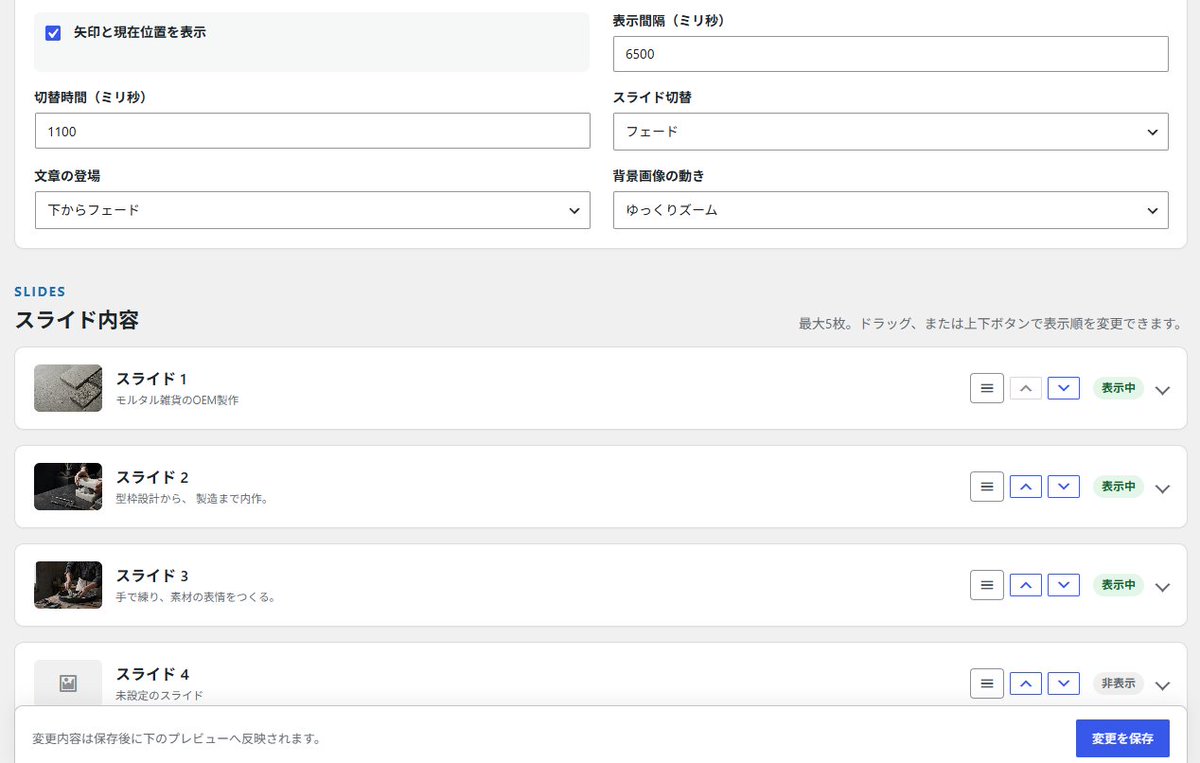Click placeholder image icon of スライド 4

click(x=68, y=684)
